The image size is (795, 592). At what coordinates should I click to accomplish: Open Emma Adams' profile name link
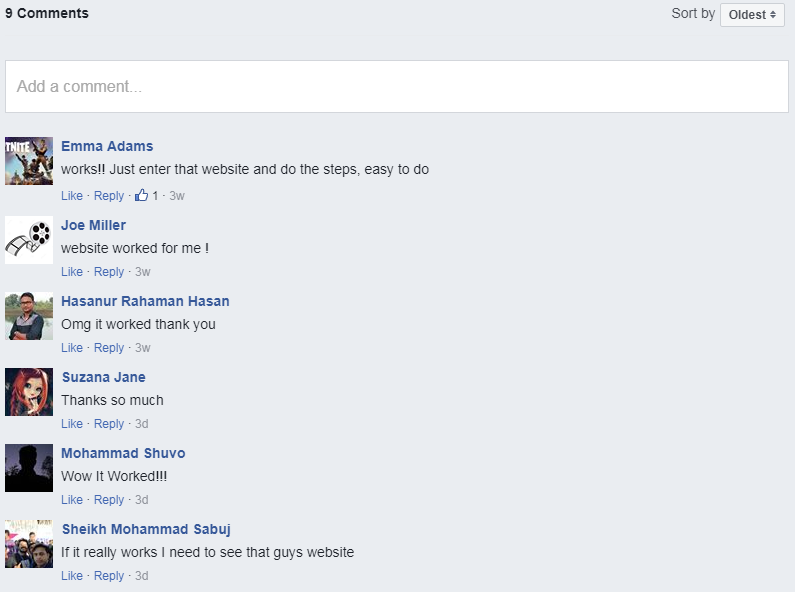(x=107, y=146)
